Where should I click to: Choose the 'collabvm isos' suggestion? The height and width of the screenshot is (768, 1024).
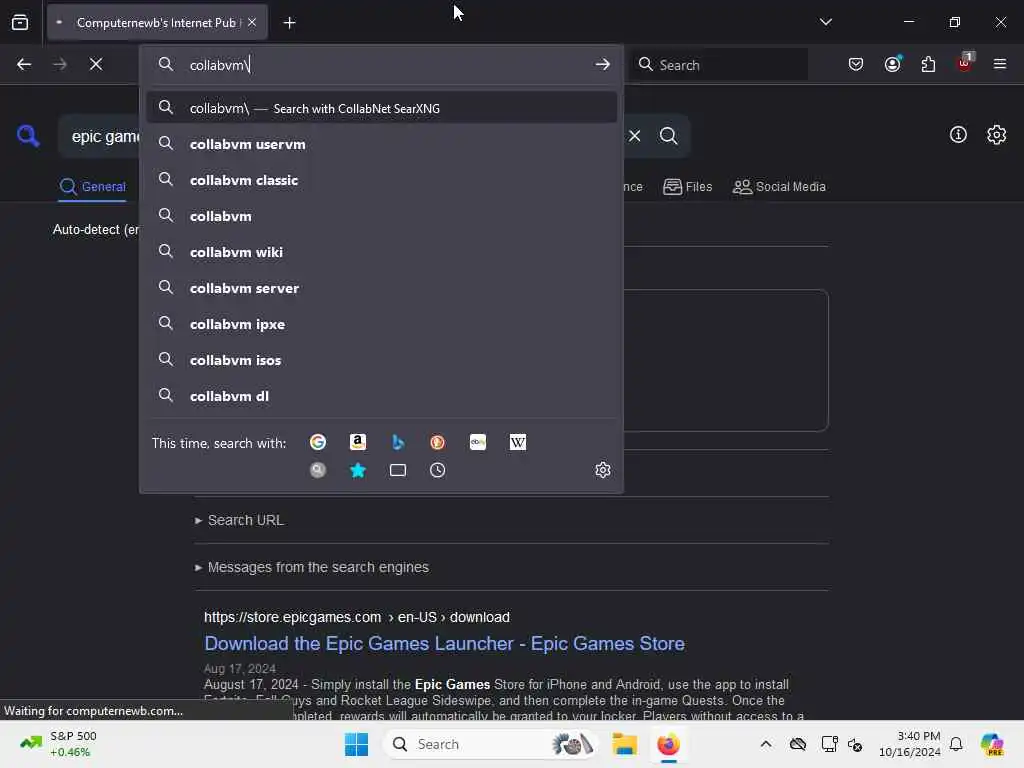tap(382, 360)
